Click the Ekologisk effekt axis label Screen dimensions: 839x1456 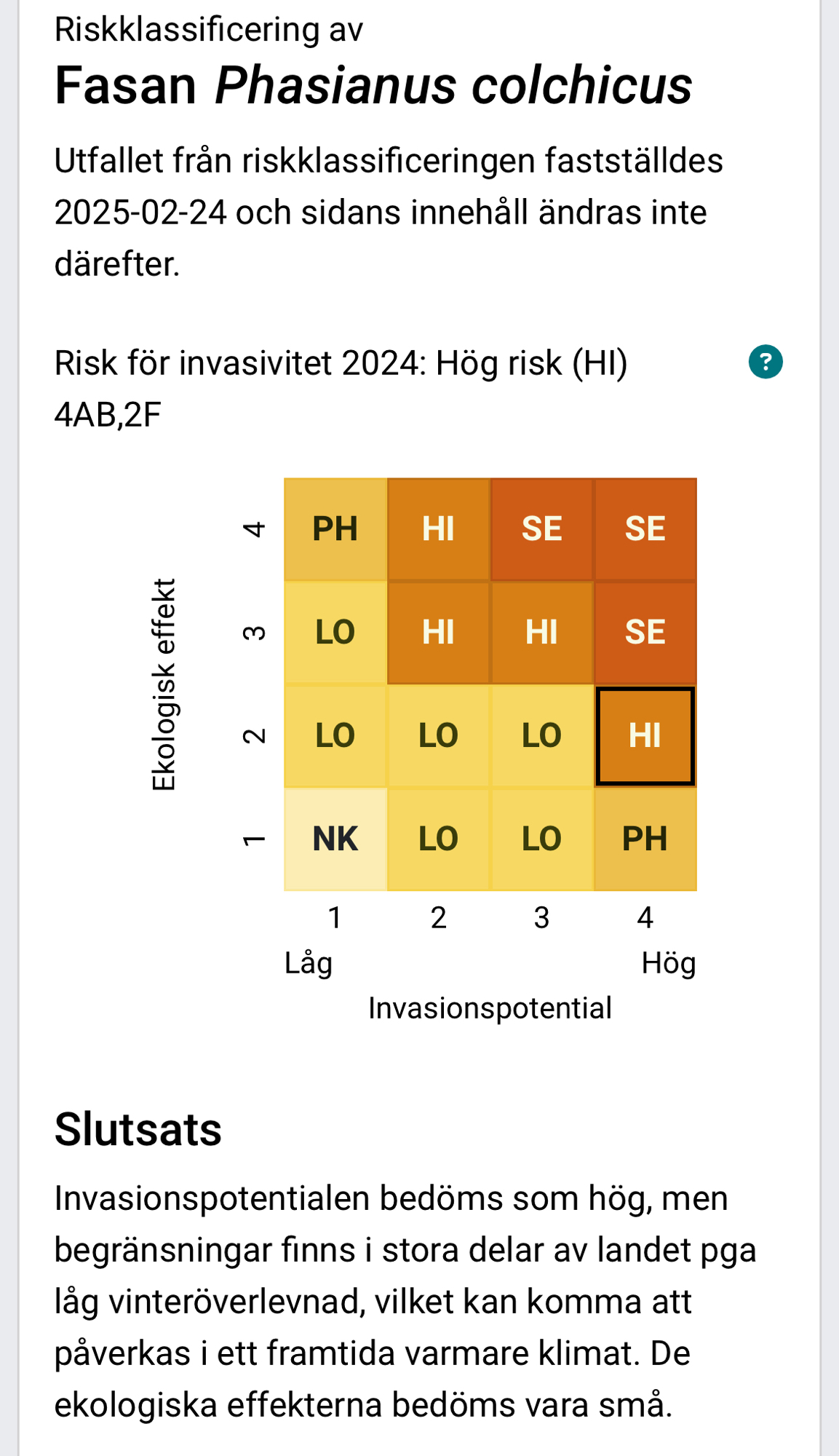164,684
